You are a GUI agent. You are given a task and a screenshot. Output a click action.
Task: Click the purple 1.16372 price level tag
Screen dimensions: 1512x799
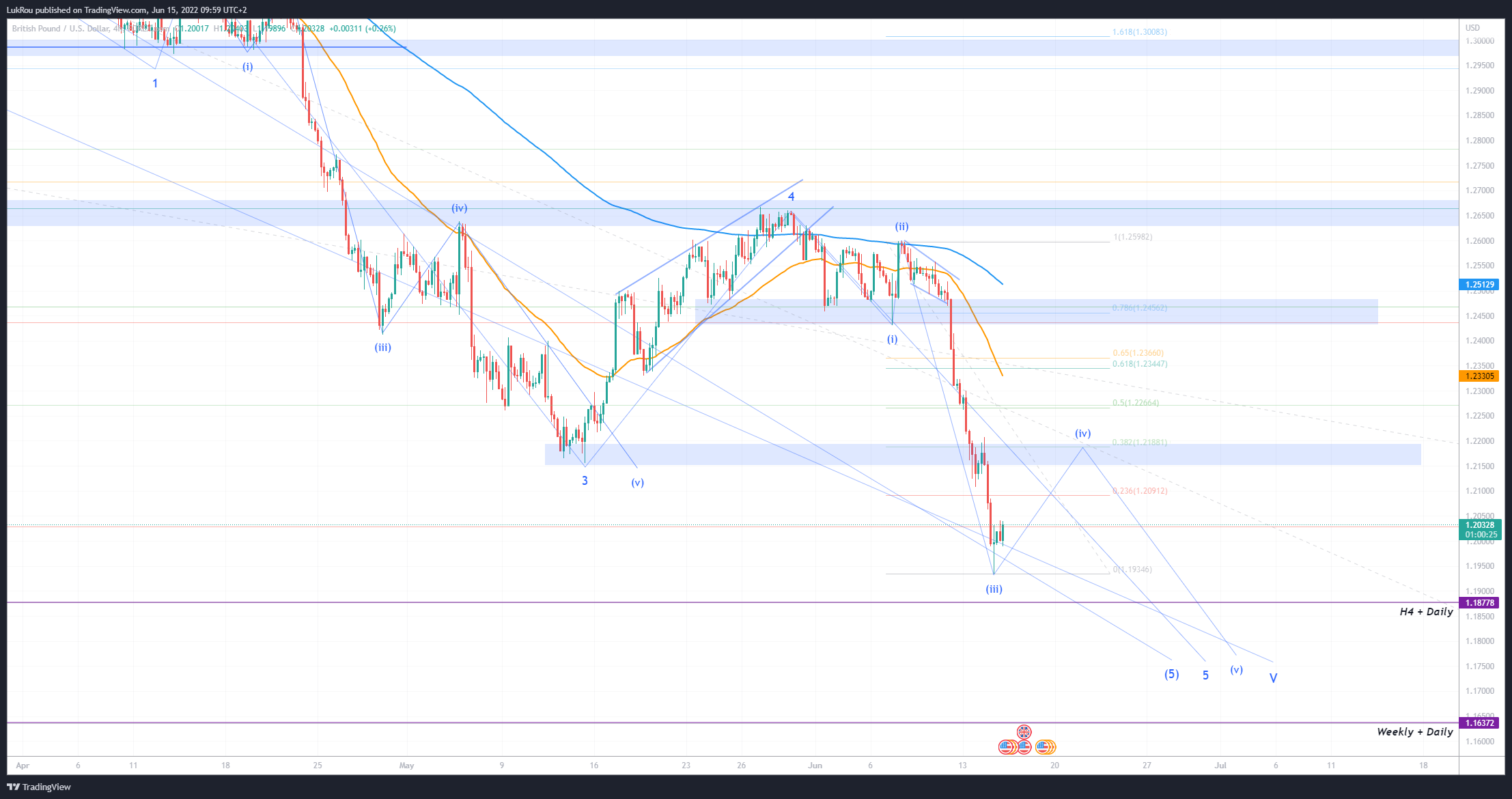1479,723
